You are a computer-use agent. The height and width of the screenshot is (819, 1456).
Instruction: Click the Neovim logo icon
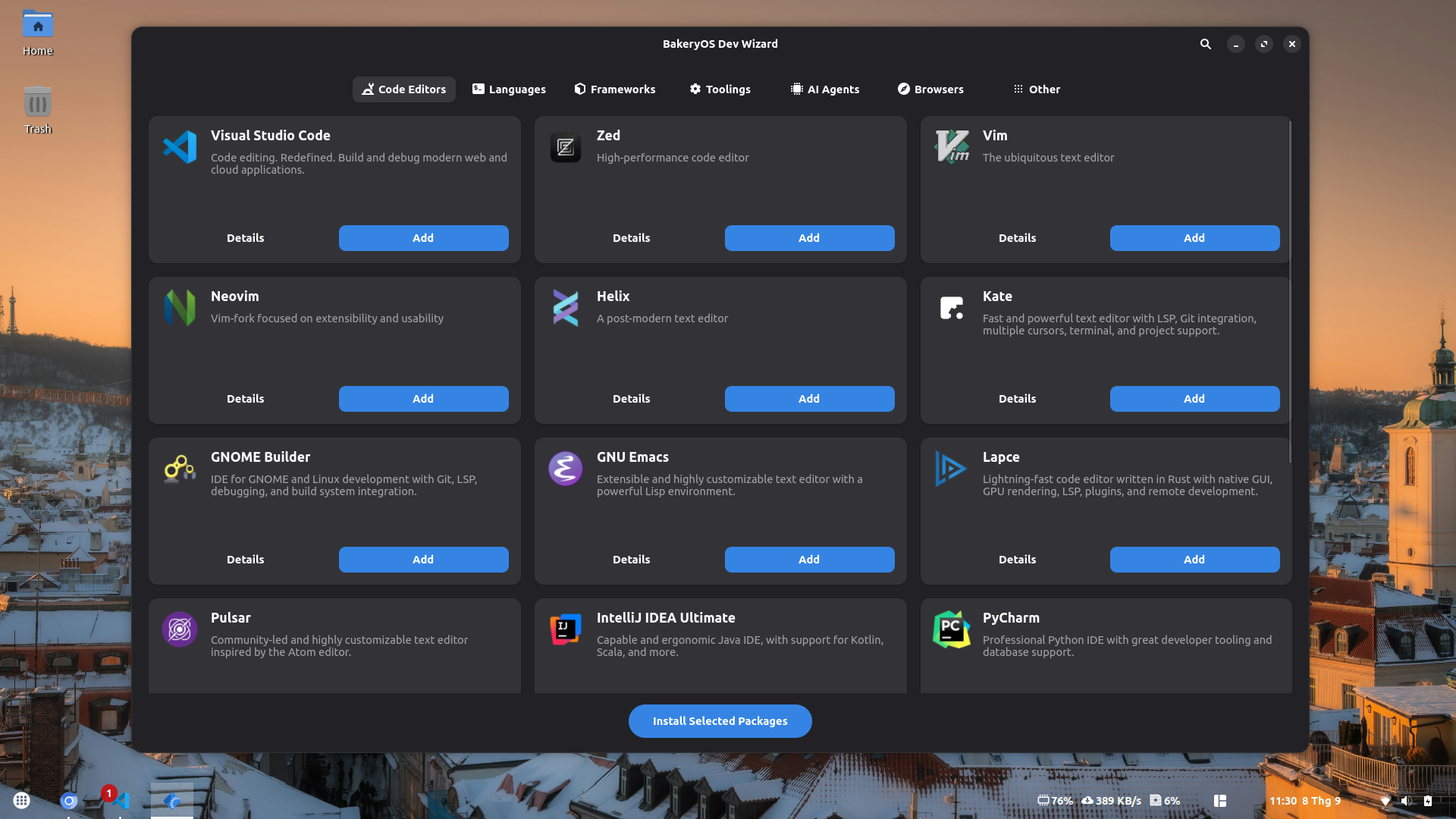pyautogui.click(x=180, y=308)
